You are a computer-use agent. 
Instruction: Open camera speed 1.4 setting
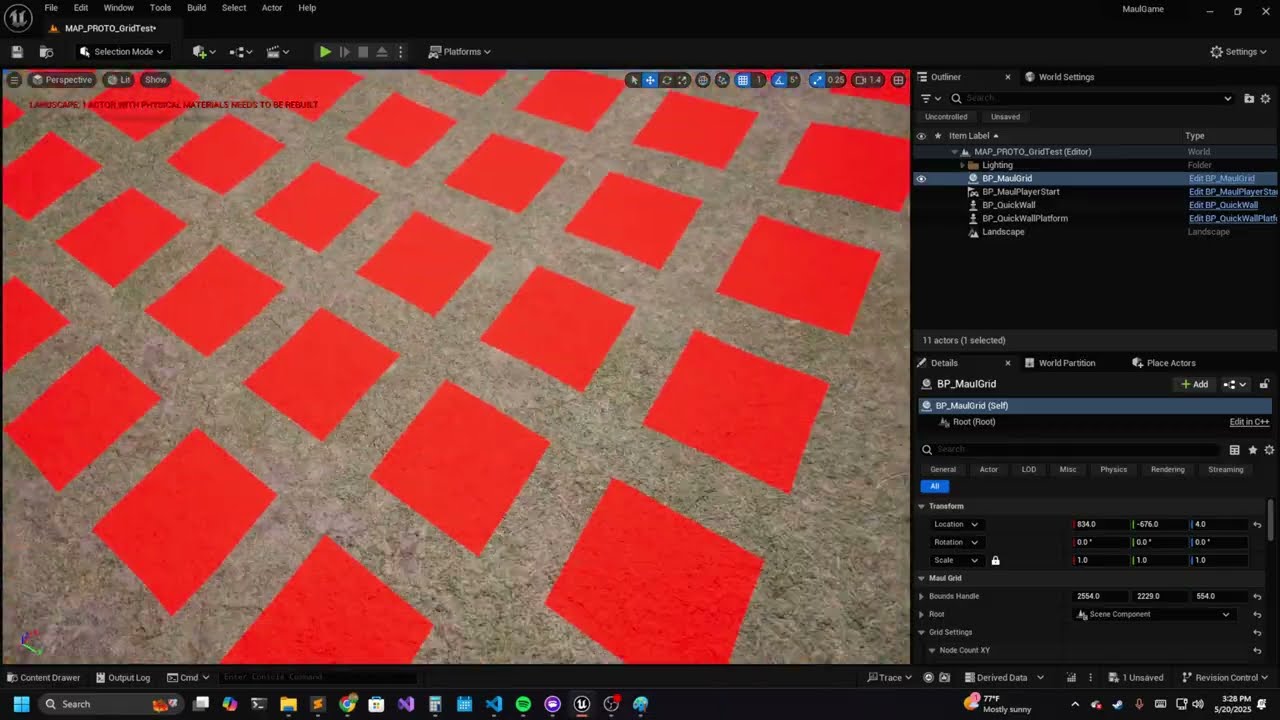868,80
